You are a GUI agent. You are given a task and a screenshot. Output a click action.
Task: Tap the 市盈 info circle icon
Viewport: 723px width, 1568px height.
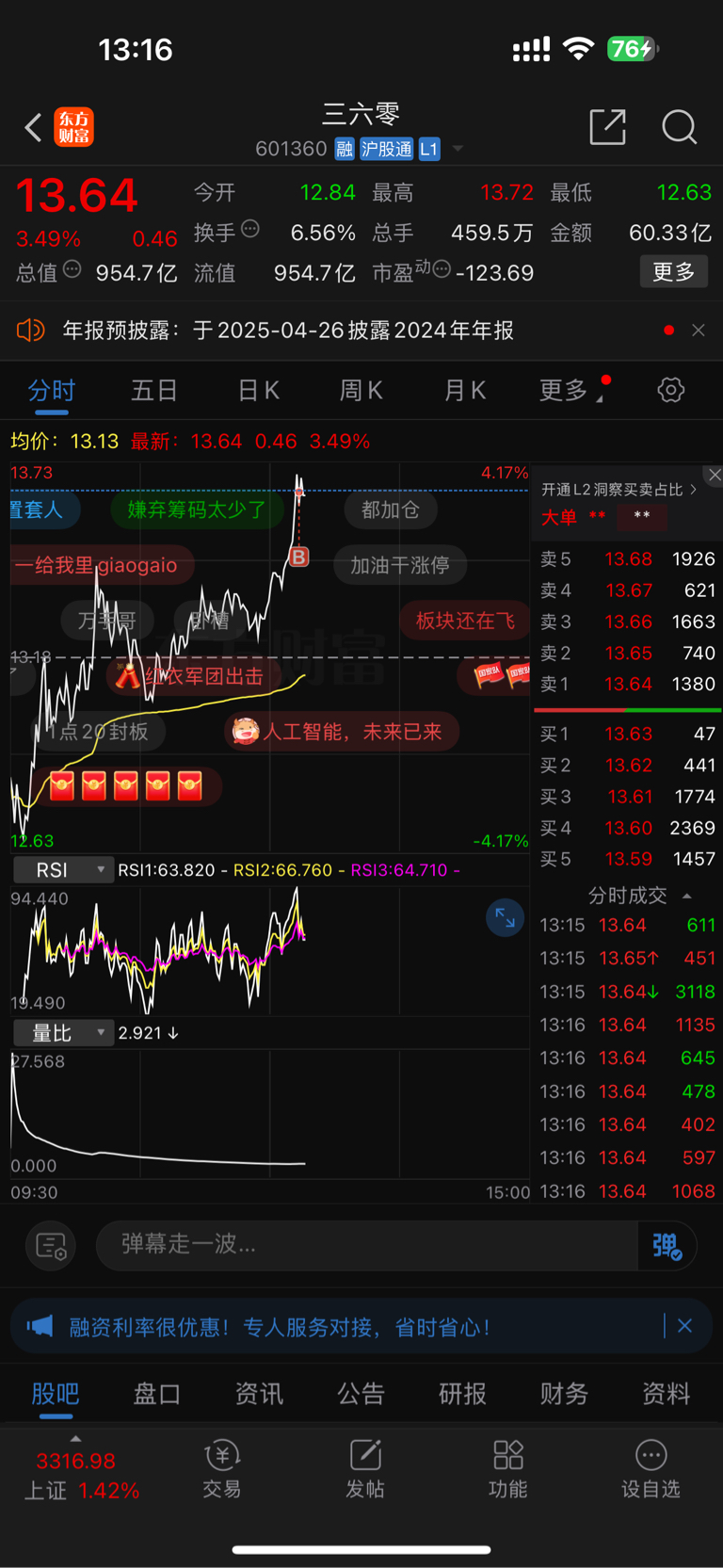coord(442,269)
